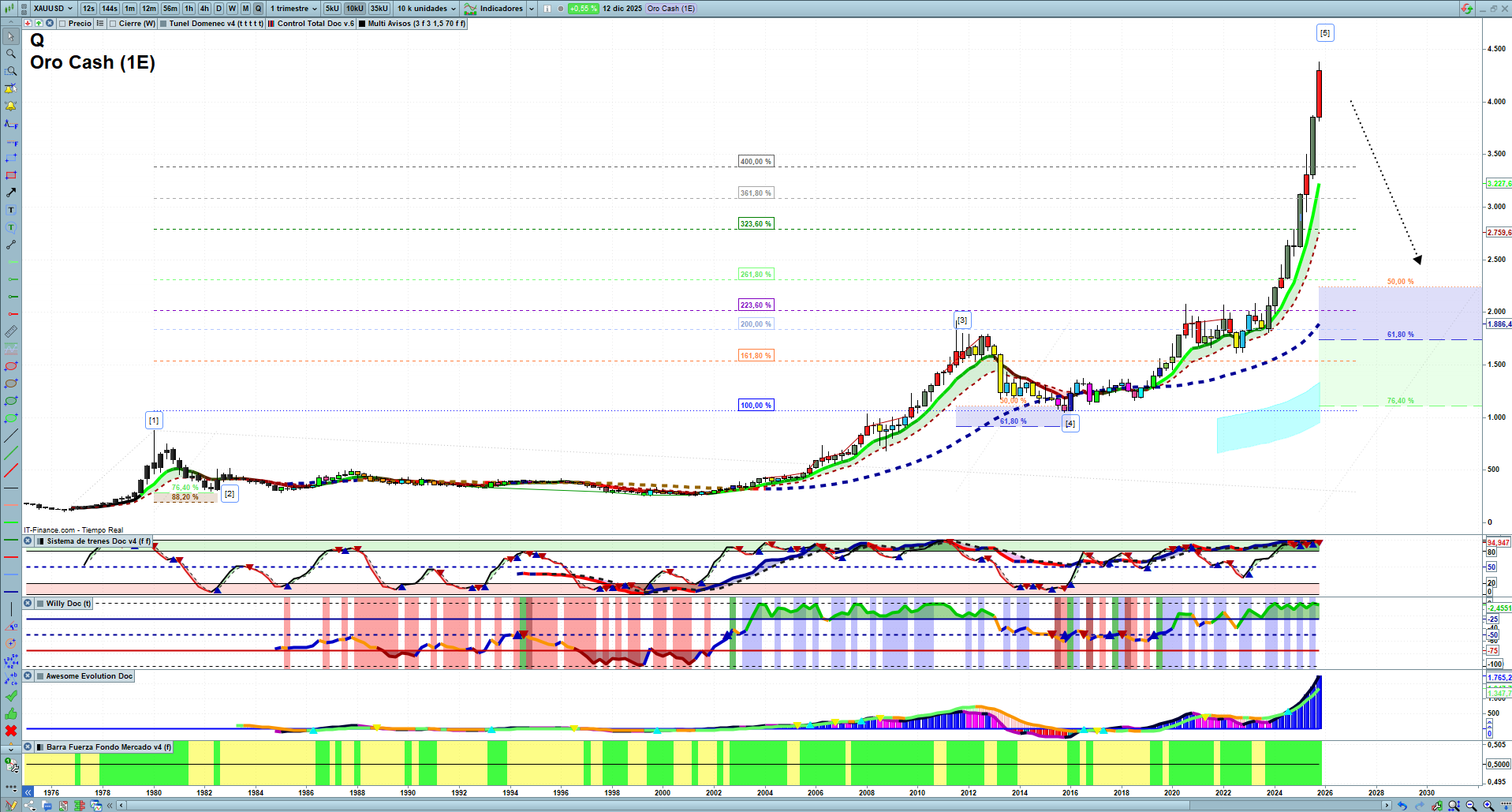Select the W weekly timeframe

(x=232, y=9)
